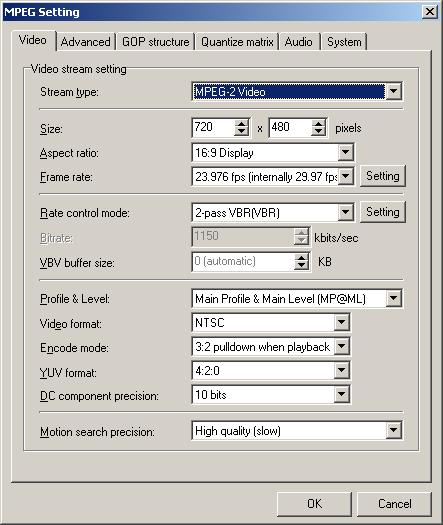Viewport: 443px width, 525px height.
Task: Open Rate control mode dropdown
Action: 346,212
